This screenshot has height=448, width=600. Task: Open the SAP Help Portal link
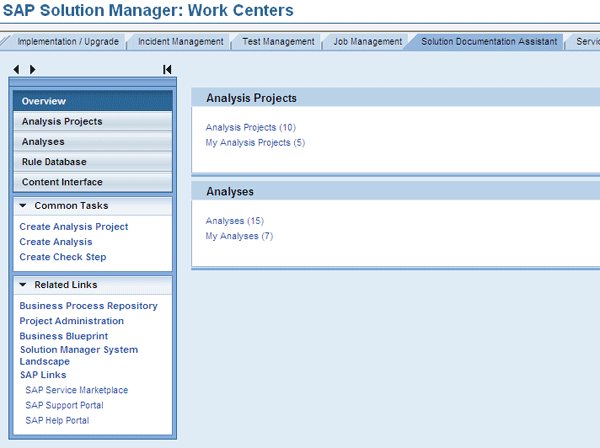click(57, 420)
